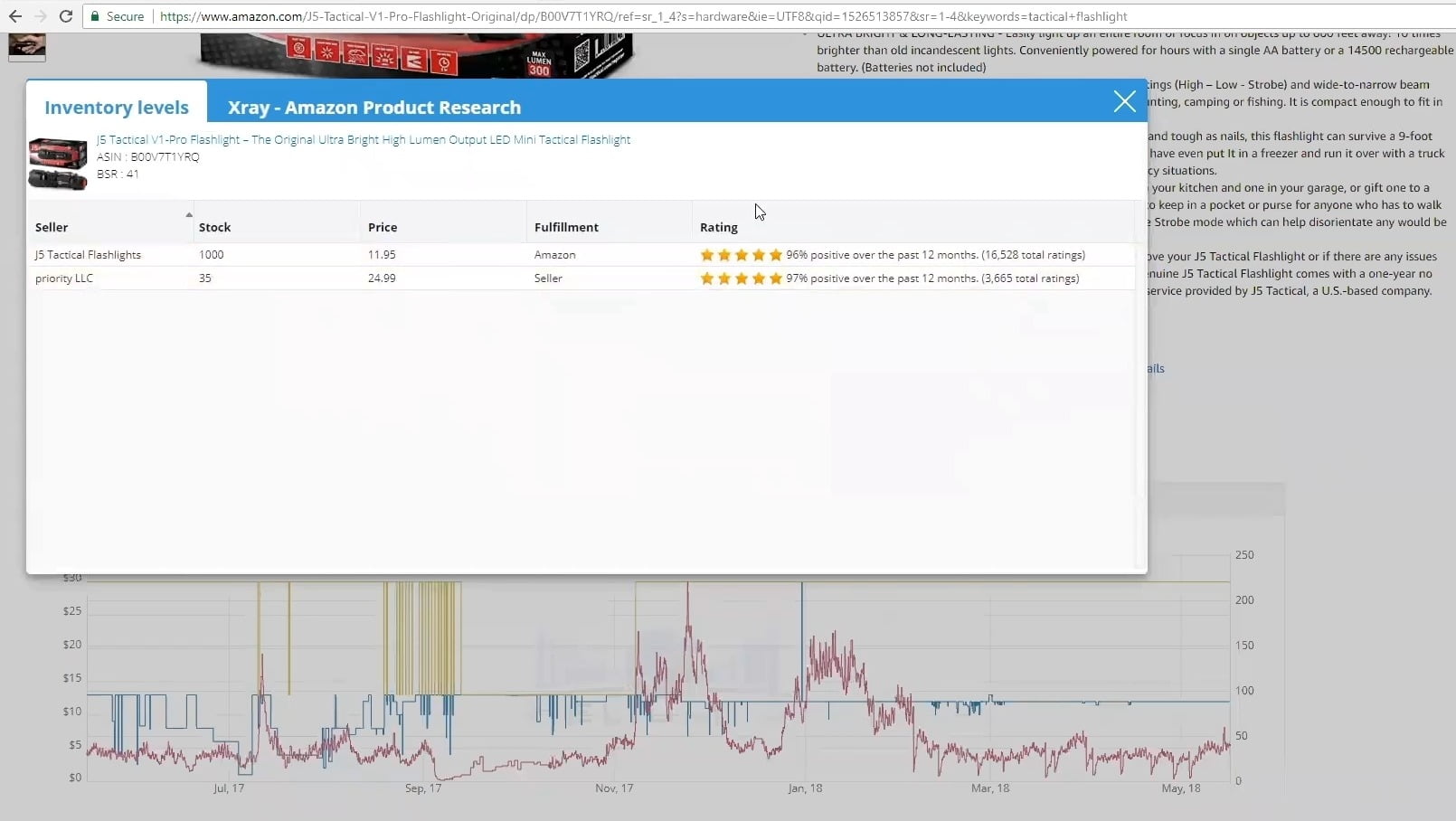
Task: Click Amazon fulfillment cell
Action: pos(554,255)
